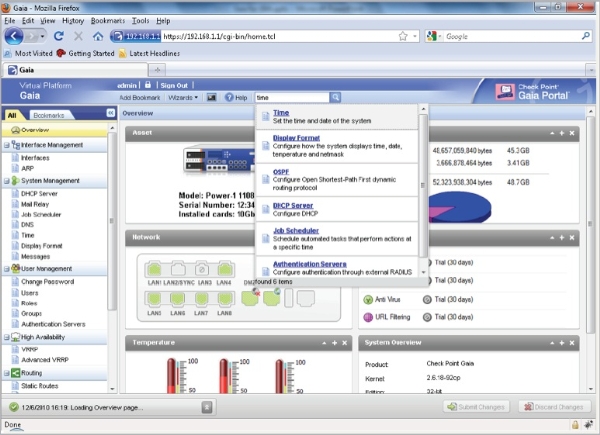Click the LAN3 port icon
This screenshot has height=435, width=600.
[x=202, y=269]
